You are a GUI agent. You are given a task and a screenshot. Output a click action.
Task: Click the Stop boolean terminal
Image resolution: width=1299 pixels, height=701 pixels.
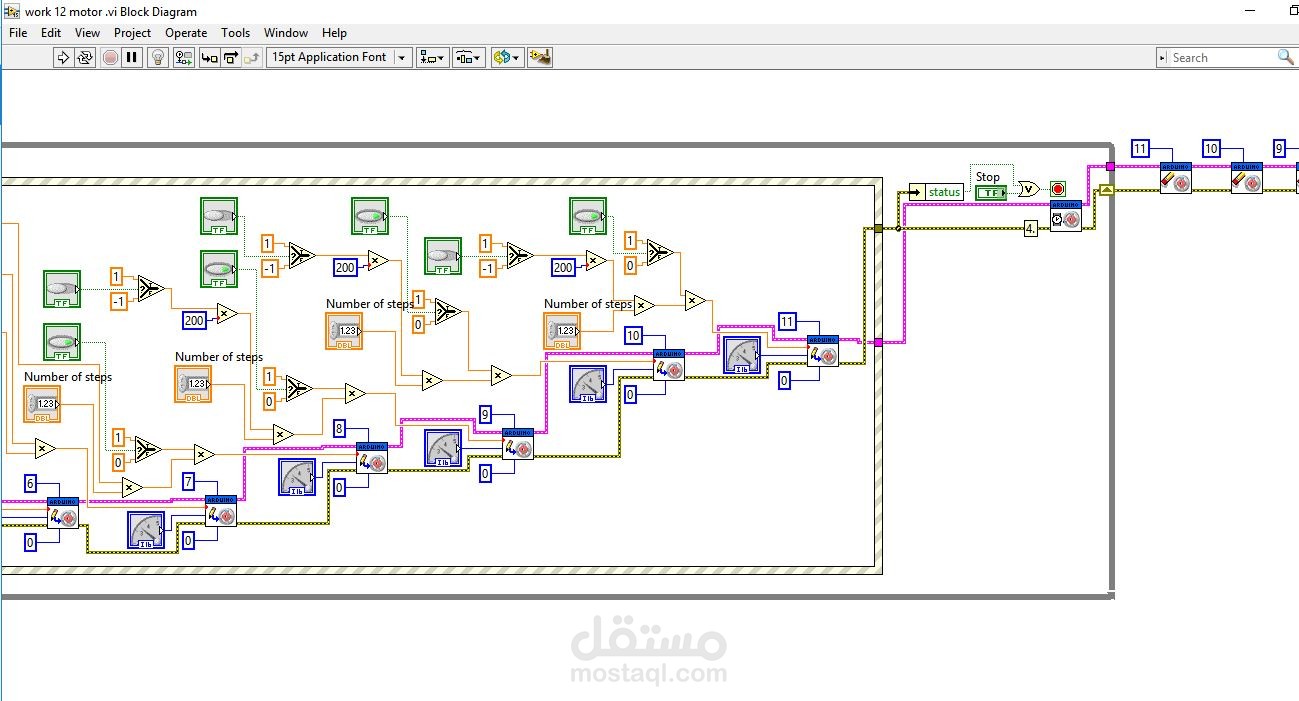(x=991, y=192)
